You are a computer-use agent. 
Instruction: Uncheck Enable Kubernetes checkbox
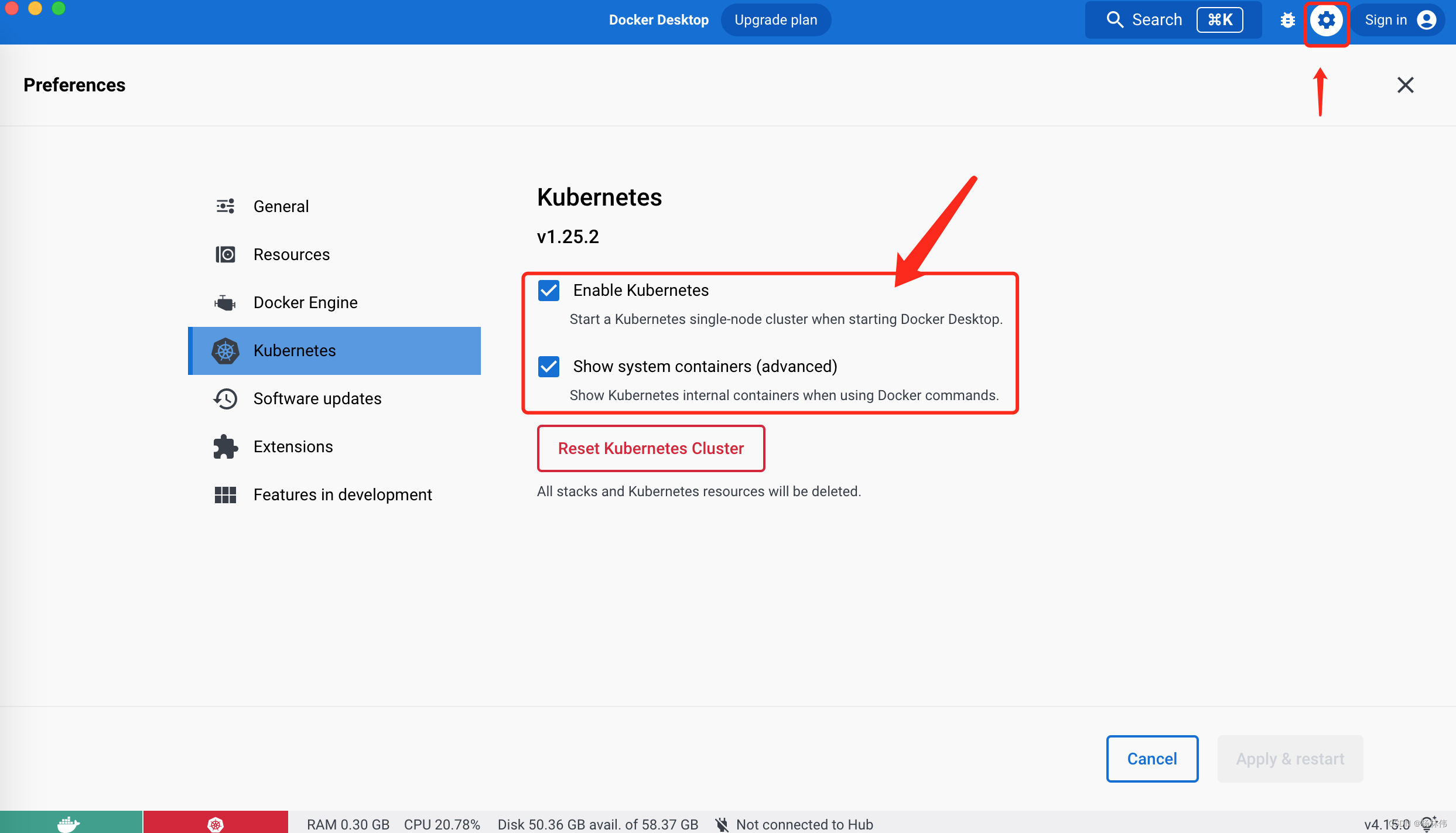pyautogui.click(x=549, y=291)
